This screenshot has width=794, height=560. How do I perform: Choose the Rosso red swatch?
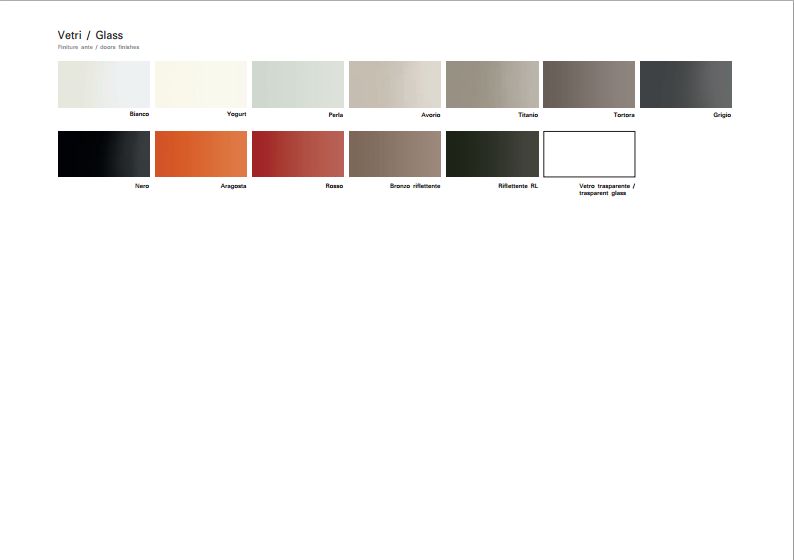click(298, 154)
